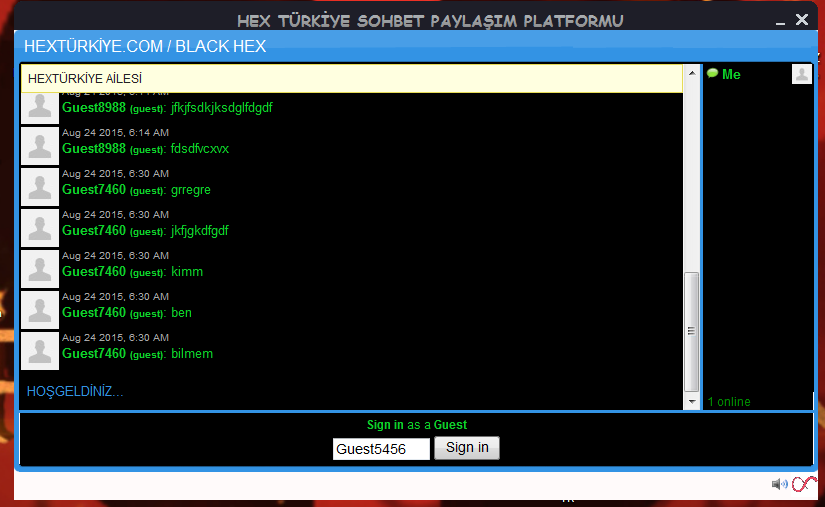Click scrollbar up arrow in chat

tap(691, 73)
